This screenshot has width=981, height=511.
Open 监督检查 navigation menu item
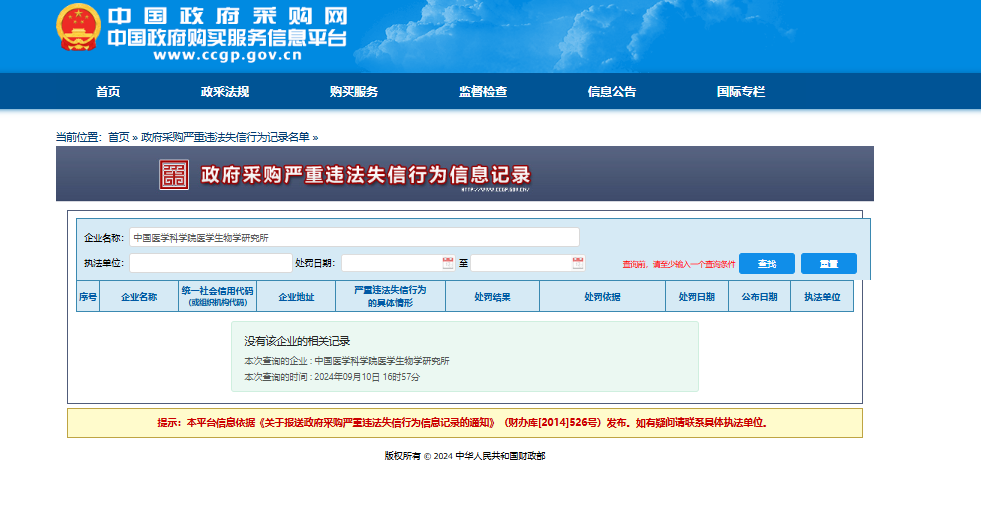pos(482,91)
